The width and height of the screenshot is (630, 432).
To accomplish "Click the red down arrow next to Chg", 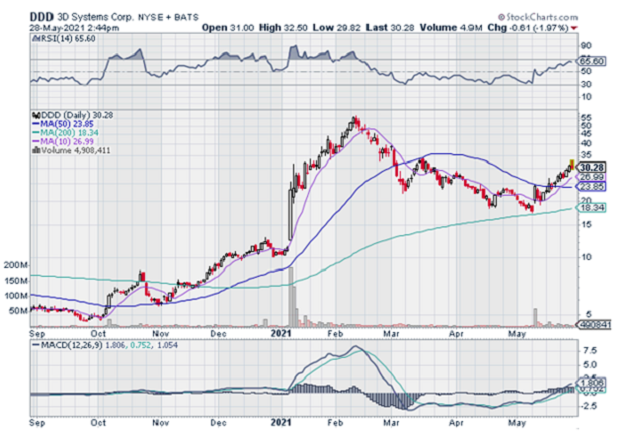I will point(575,28).
